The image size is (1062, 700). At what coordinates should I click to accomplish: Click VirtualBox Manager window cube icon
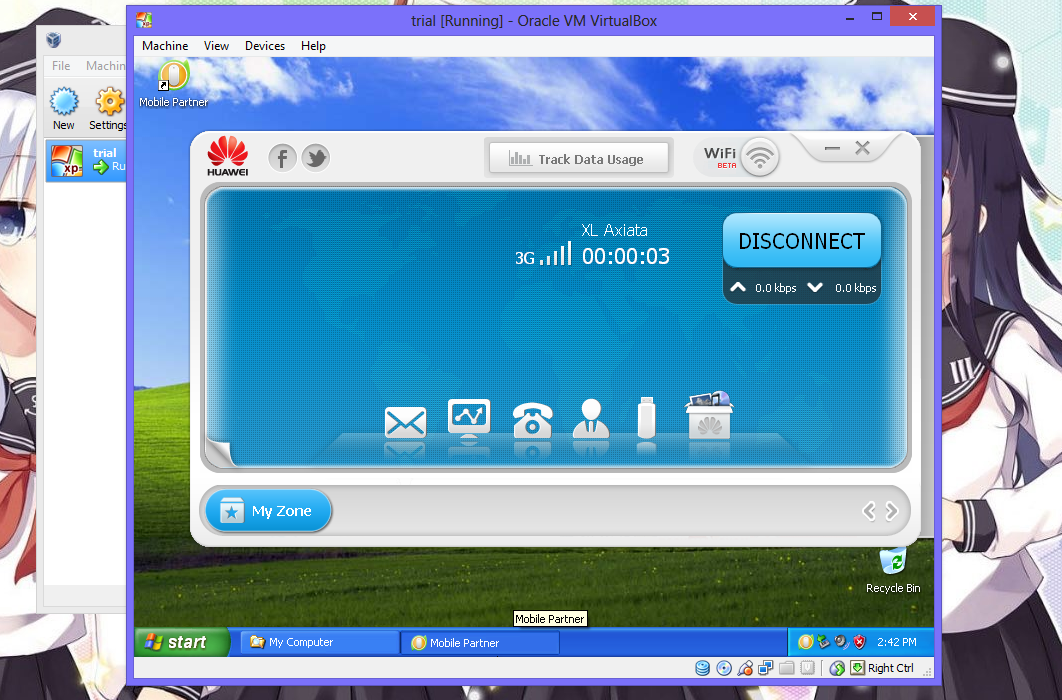click(x=54, y=40)
